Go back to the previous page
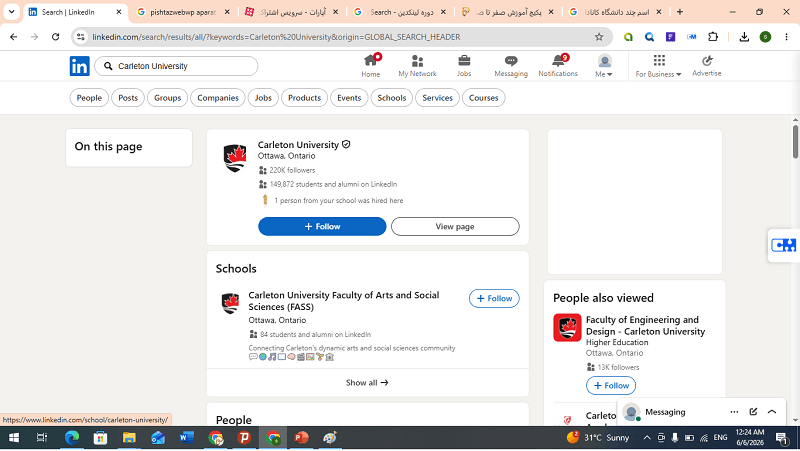 [x=14, y=37]
